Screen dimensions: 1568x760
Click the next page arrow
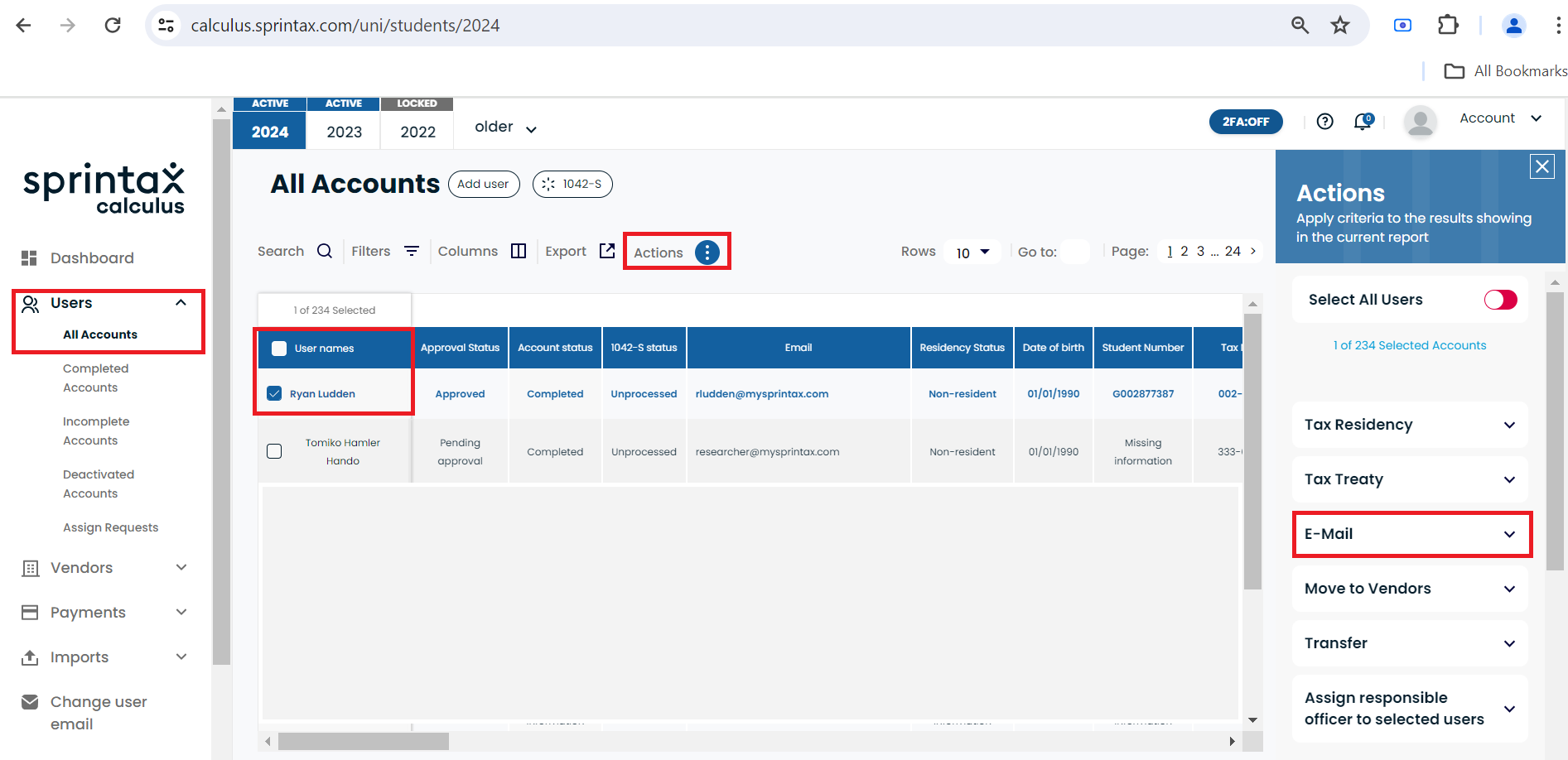[x=1253, y=251]
